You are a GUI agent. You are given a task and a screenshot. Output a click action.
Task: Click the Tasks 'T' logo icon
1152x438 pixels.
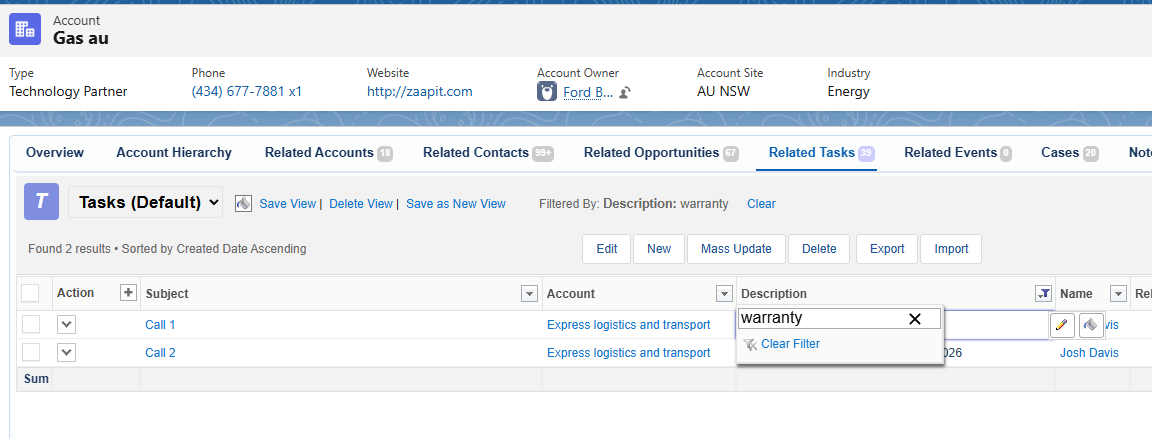tap(41, 201)
